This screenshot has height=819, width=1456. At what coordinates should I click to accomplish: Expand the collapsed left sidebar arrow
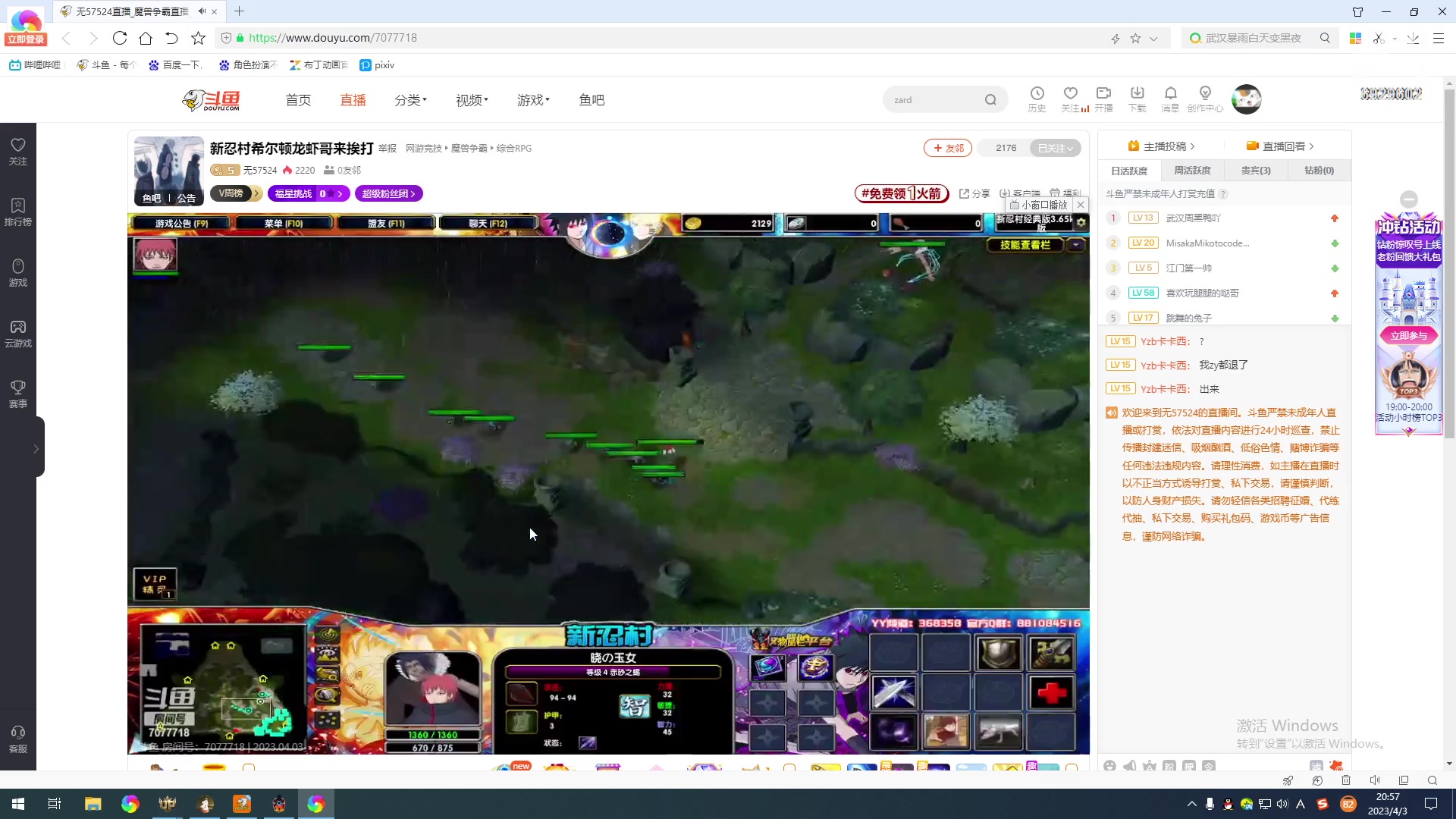(x=36, y=449)
